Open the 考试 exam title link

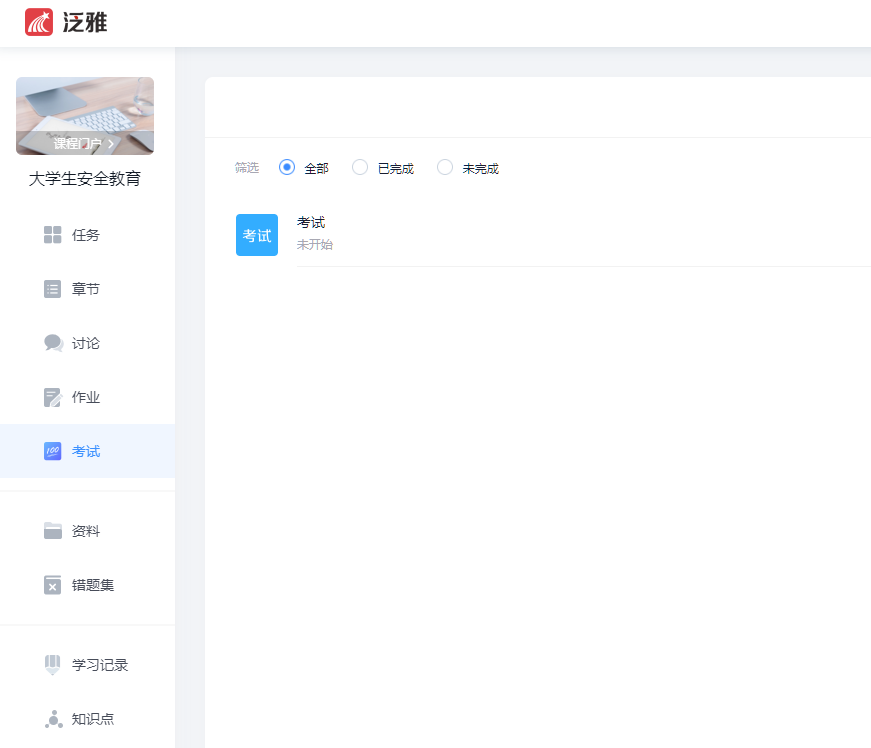(x=311, y=223)
